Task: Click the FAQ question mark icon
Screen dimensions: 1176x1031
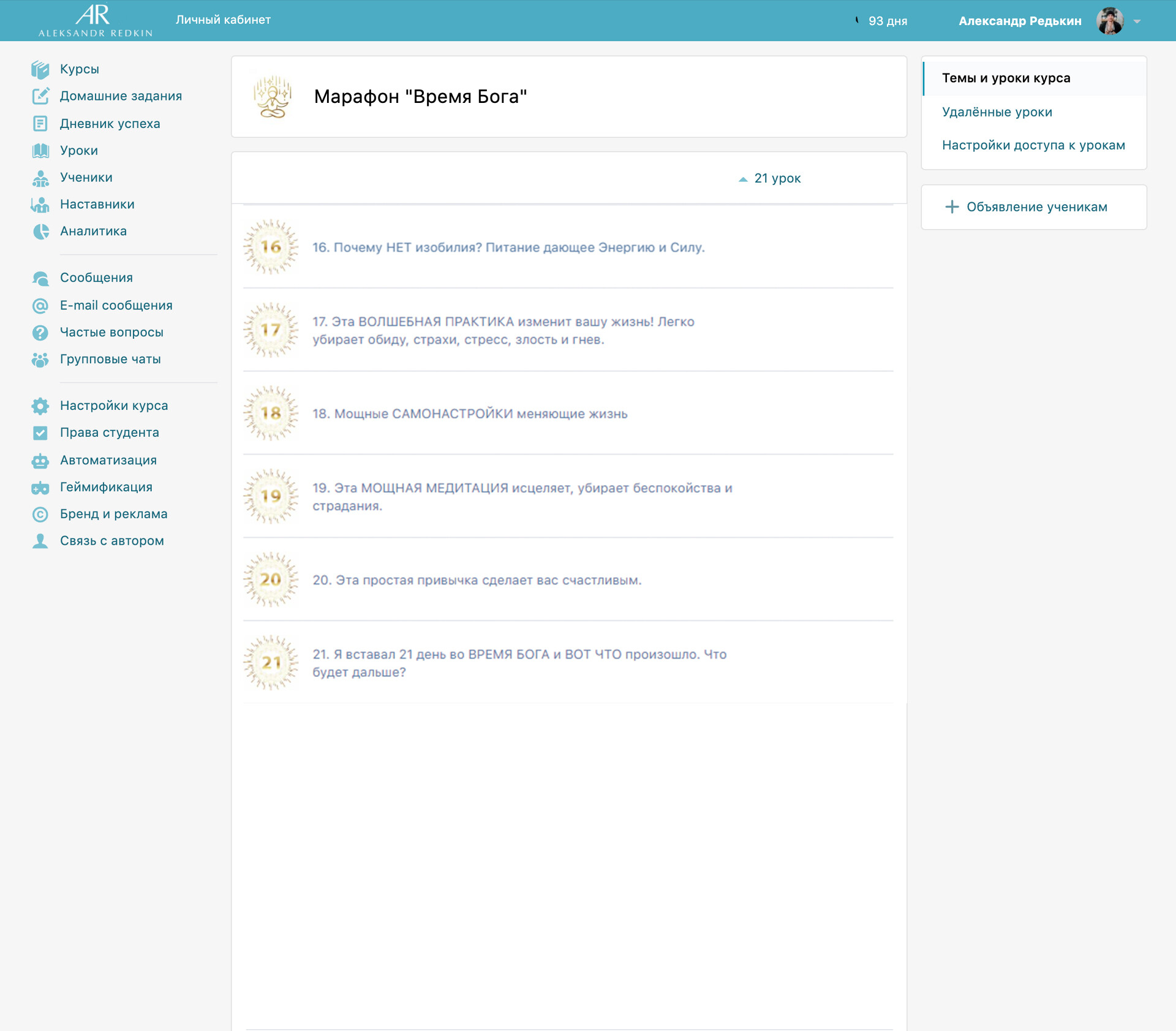Action: pyautogui.click(x=40, y=333)
